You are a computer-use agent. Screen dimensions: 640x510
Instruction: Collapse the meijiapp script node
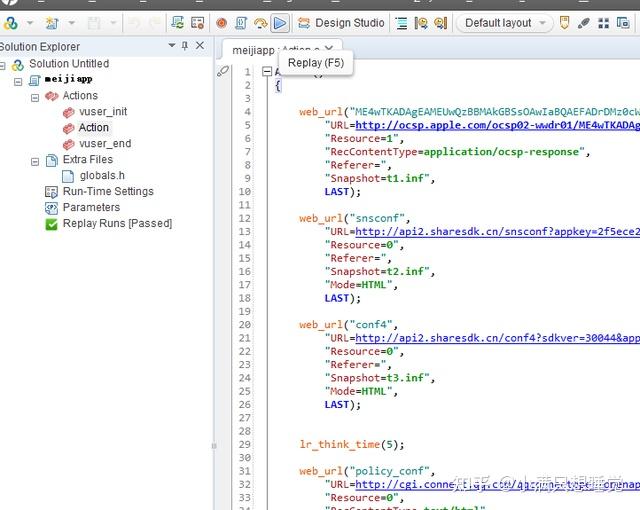coord(19,80)
